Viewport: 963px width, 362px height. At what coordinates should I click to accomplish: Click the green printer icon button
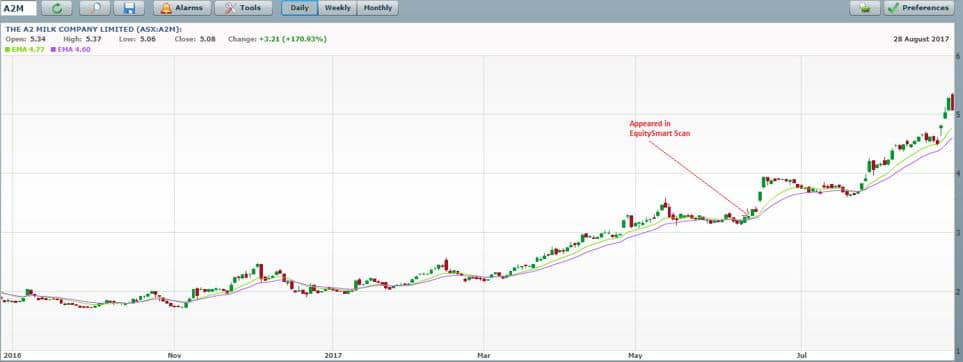865,8
